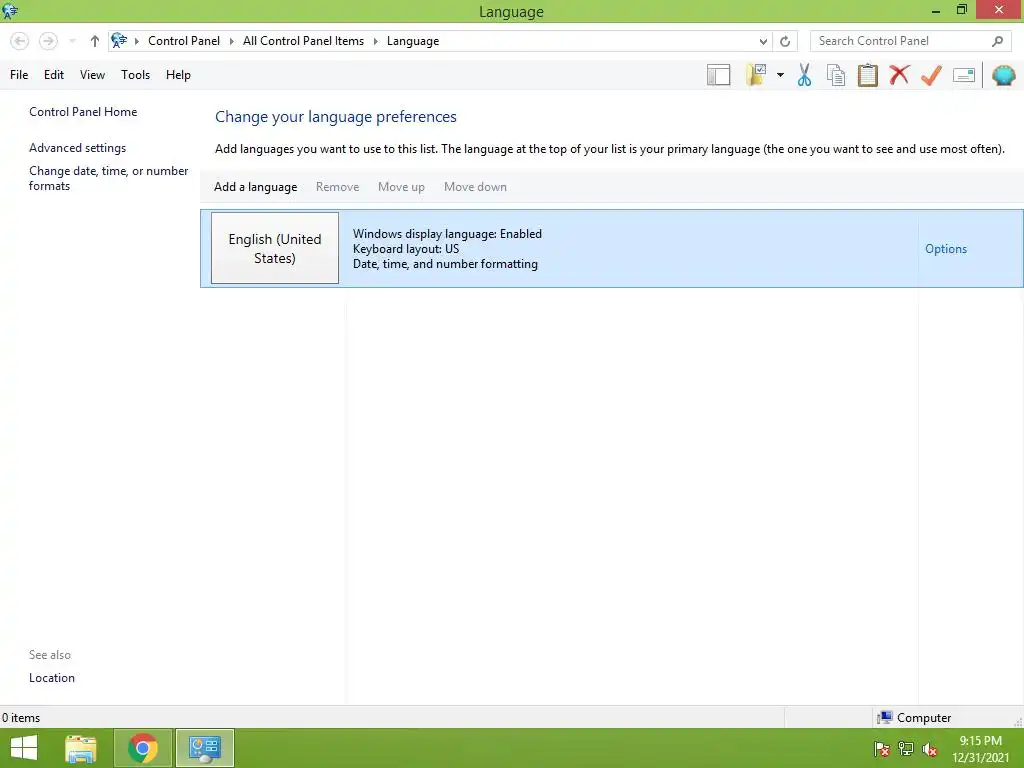Click the envelope card toolbar icon

[964, 75]
